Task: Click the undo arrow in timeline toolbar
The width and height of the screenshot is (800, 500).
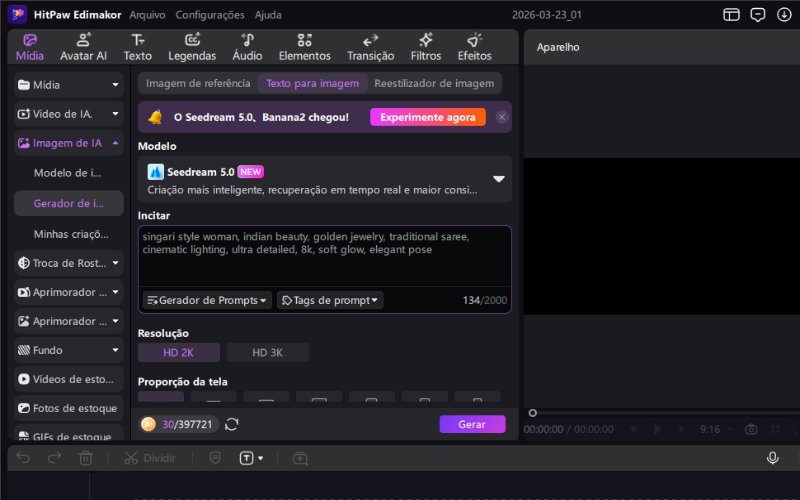Action: 23,458
